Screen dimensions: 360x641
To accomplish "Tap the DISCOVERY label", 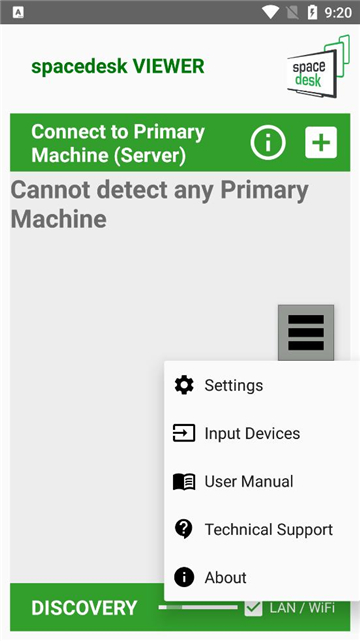I will pyautogui.click(x=84, y=608).
